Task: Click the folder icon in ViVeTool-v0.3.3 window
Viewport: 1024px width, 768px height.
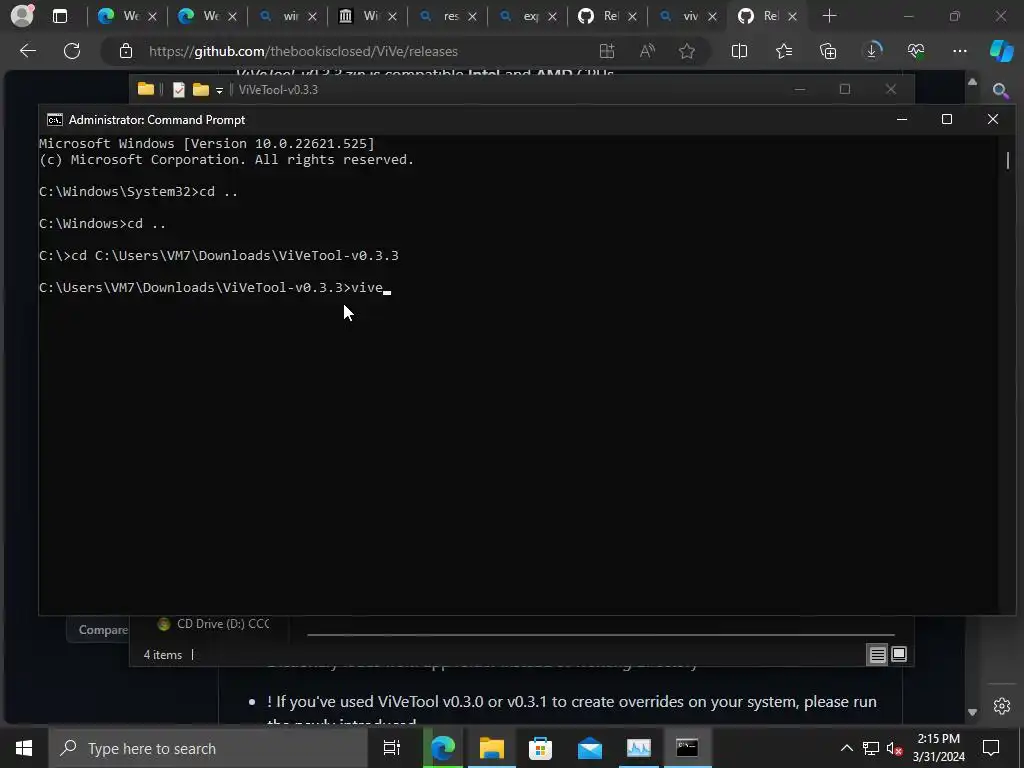Action: point(146,89)
